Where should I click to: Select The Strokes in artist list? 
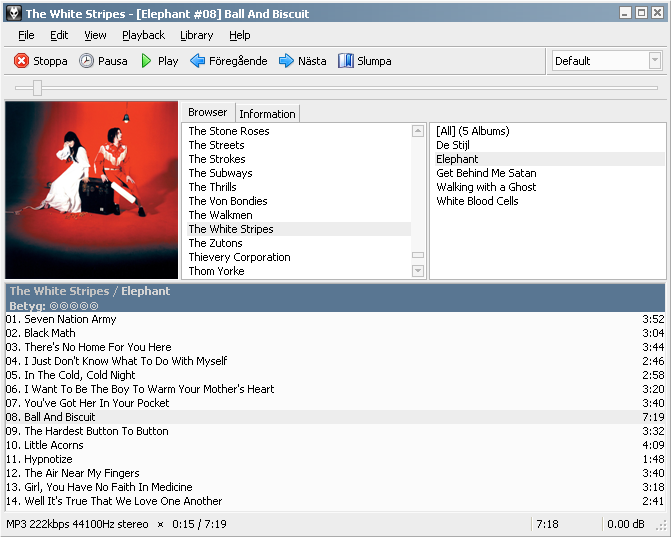(x=216, y=159)
